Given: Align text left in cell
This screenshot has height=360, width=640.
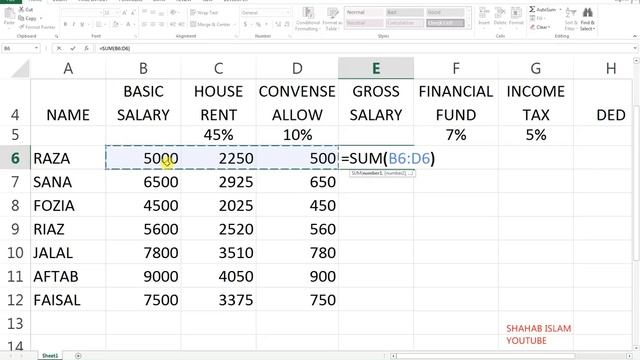Looking at the screenshot, I should point(145,25).
